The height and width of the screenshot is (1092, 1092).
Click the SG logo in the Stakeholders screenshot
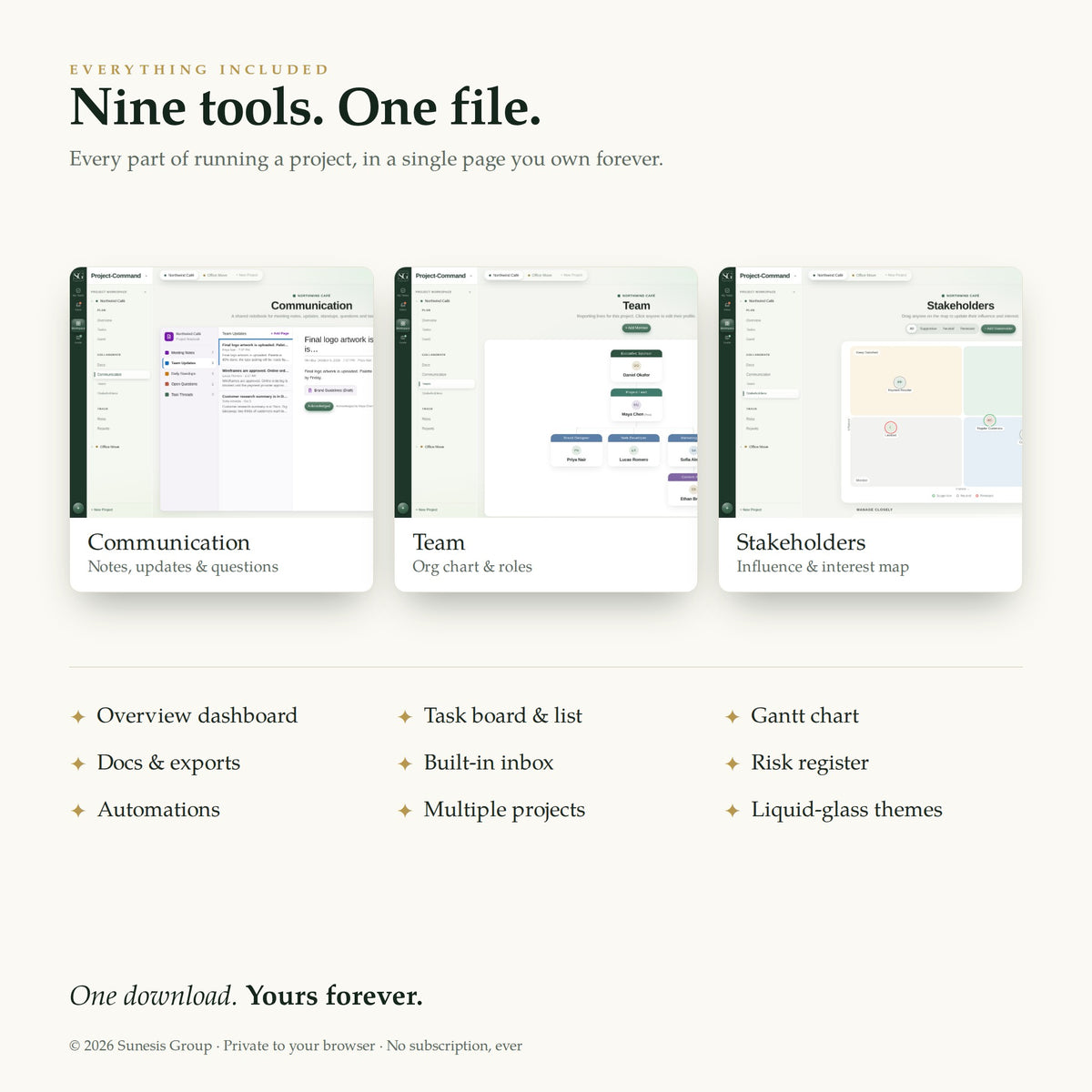[727, 276]
